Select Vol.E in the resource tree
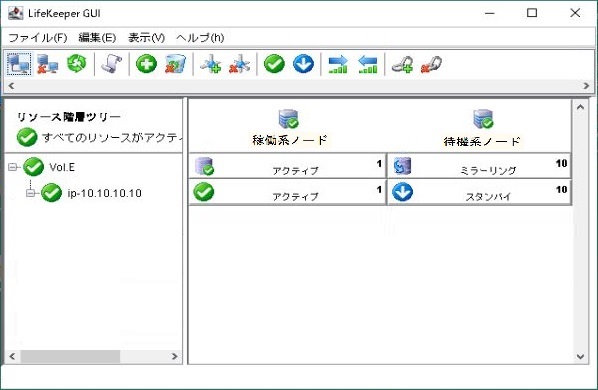 62,167
